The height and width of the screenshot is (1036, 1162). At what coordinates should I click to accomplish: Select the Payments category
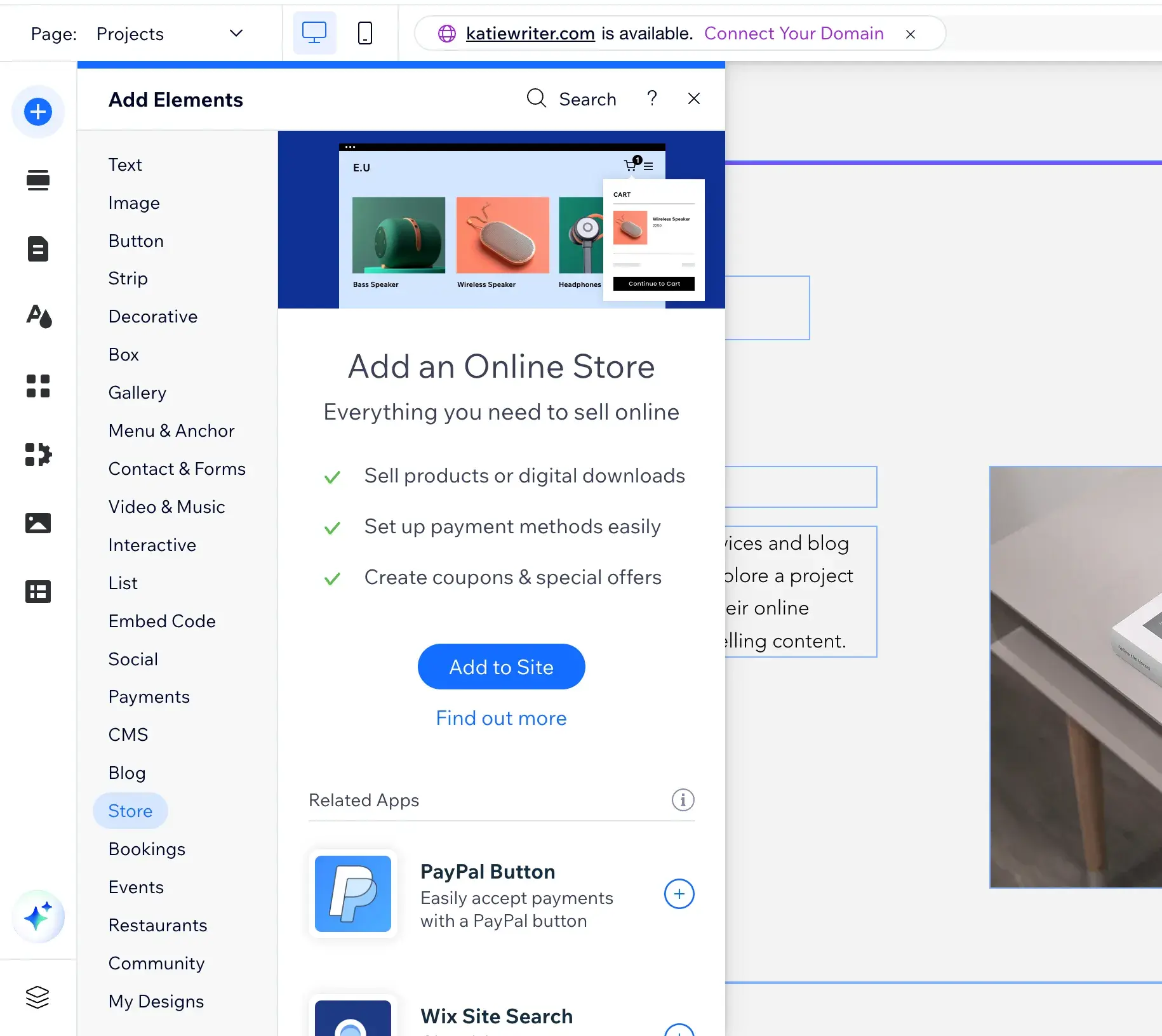[149, 697]
